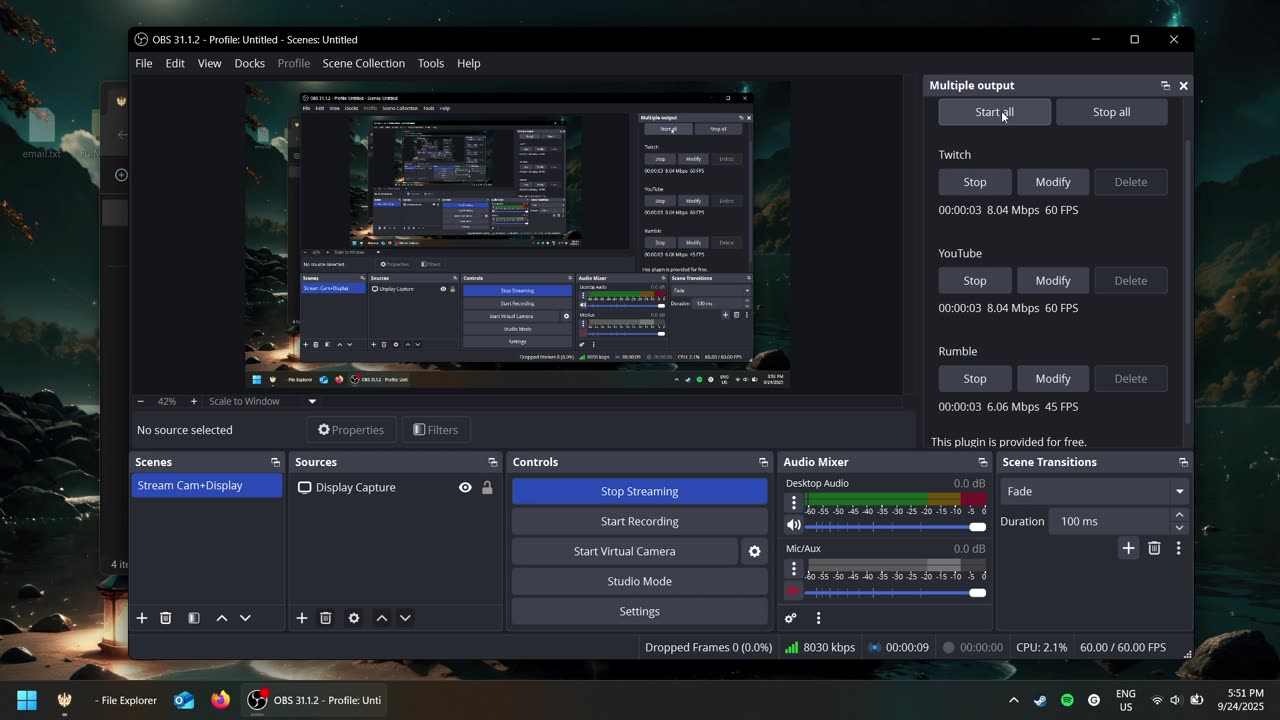Remove selected source using Sources trash icon
This screenshot has height=720, width=1280.
pos(326,618)
